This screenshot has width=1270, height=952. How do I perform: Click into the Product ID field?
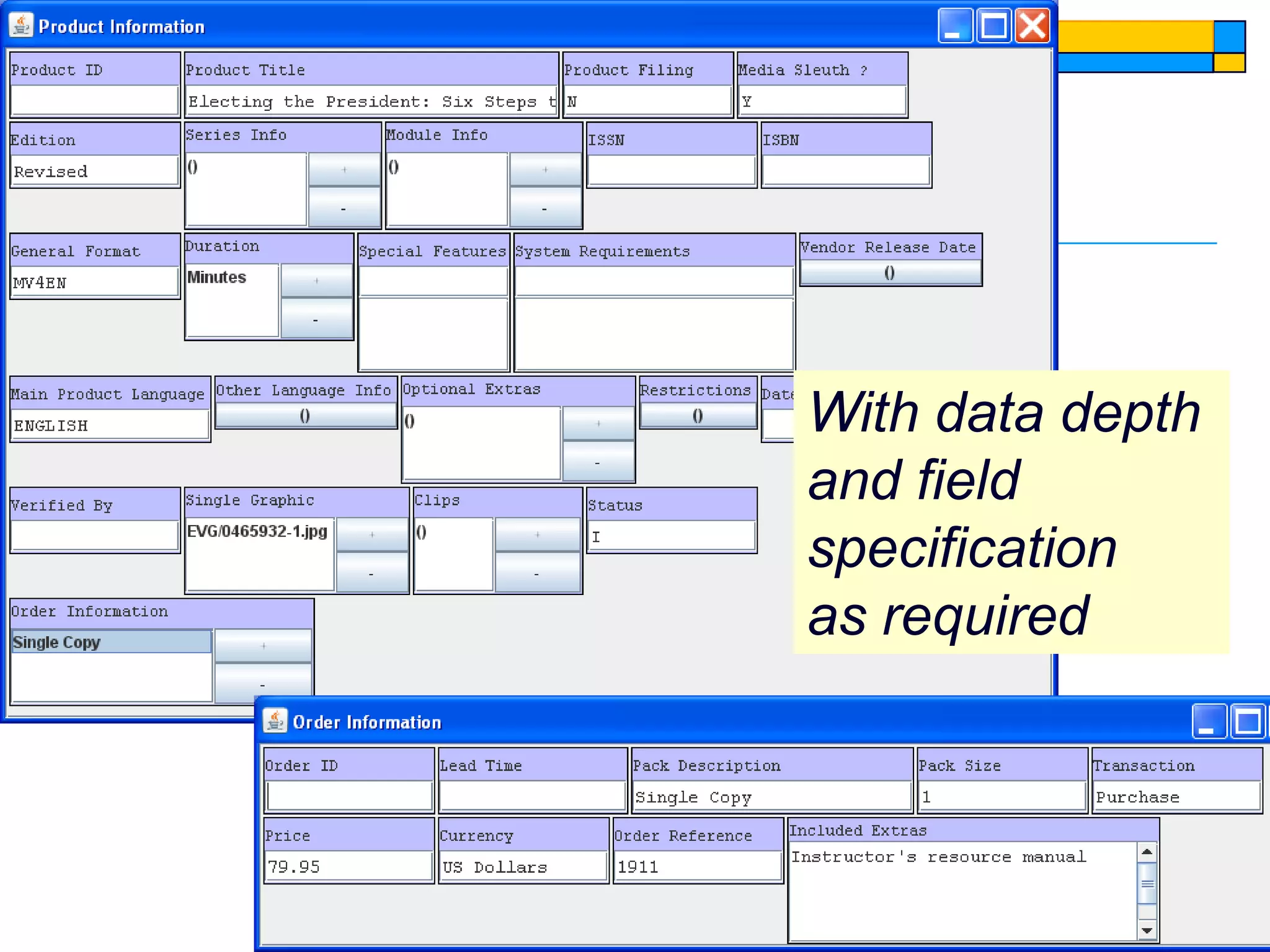click(x=94, y=100)
